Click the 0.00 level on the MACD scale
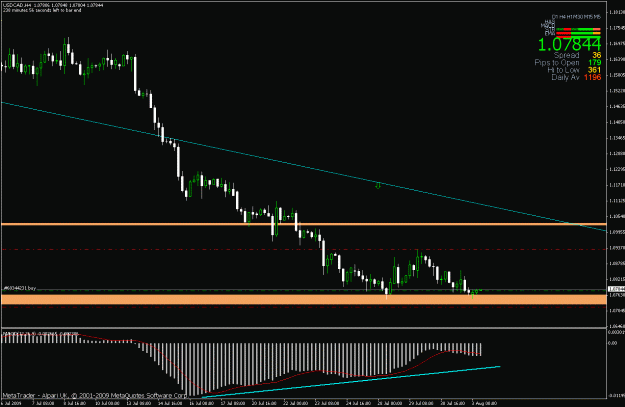 coord(613,343)
